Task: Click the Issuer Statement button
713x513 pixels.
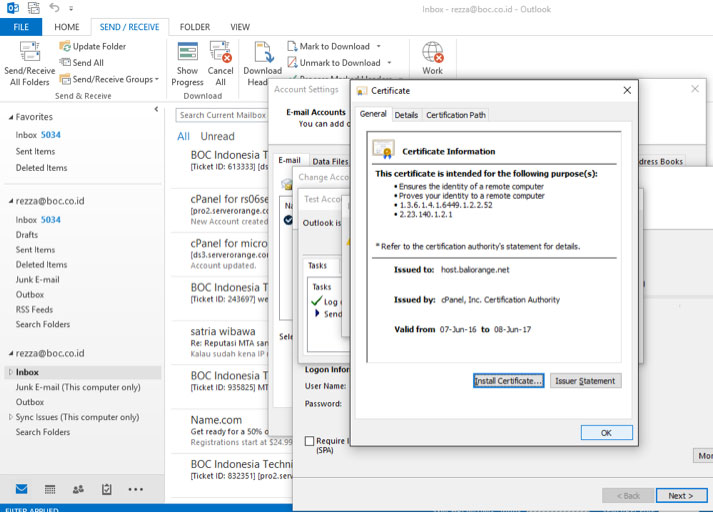Action: pos(585,381)
